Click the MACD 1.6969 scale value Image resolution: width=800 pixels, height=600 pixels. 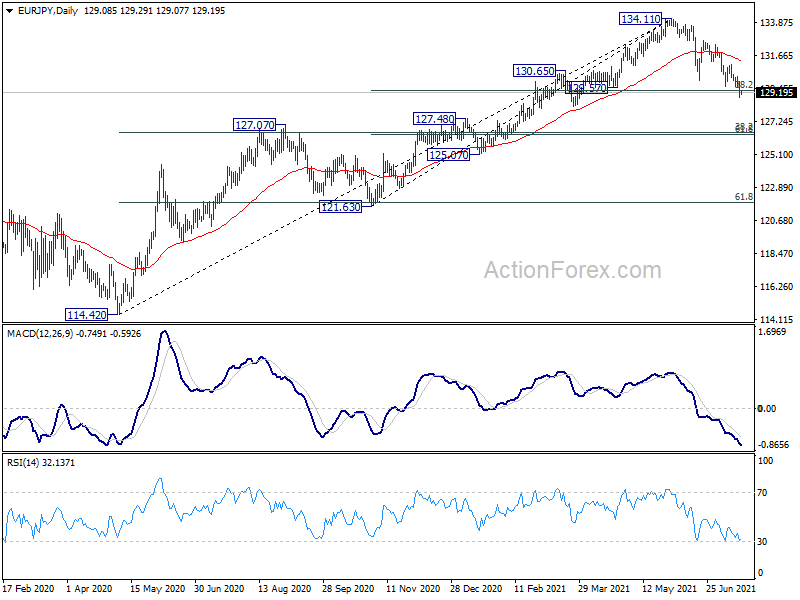[x=772, y=332]
